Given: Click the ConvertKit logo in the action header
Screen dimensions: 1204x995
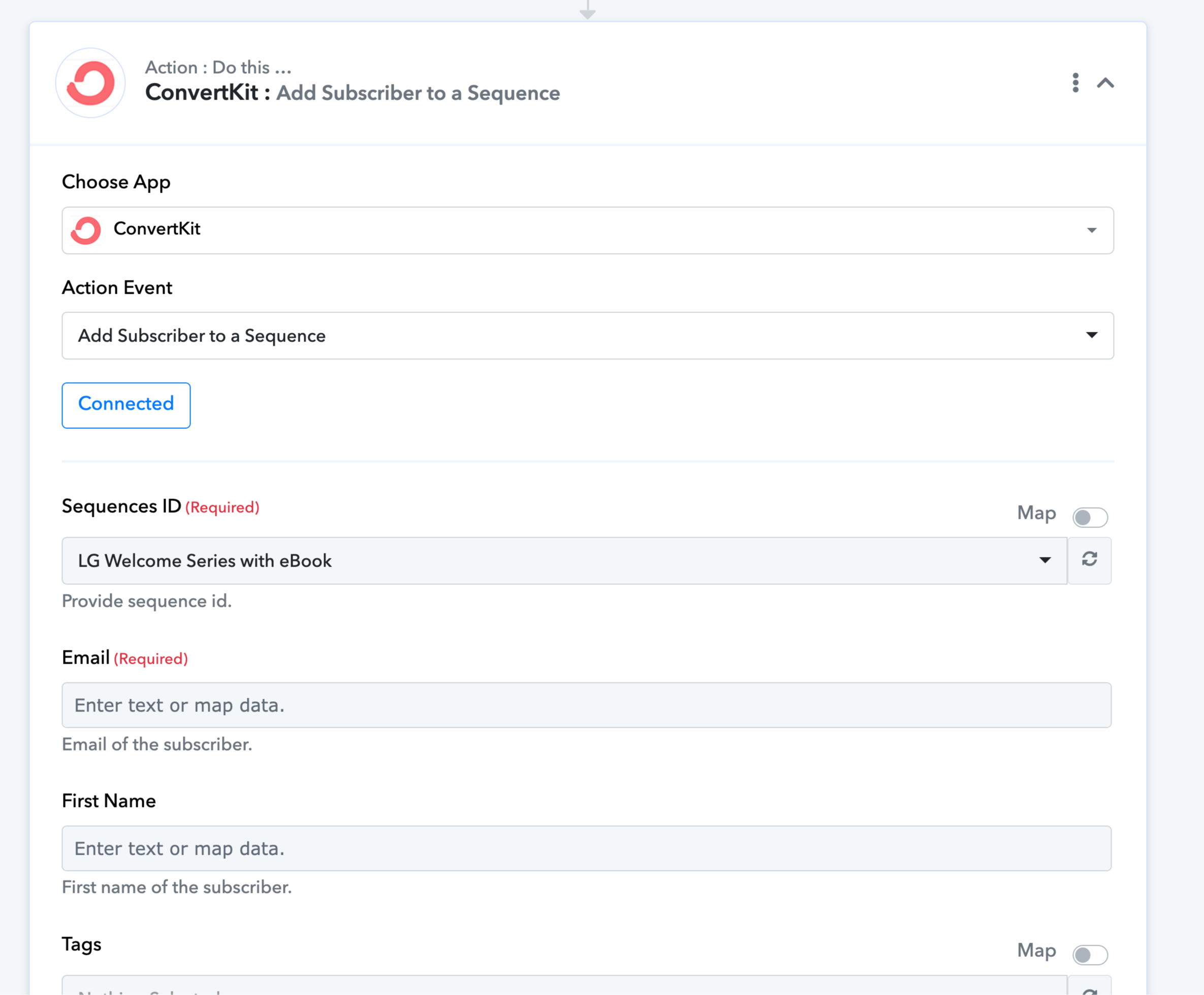Looking at the screenshot, I should click(x=90, y=83).
